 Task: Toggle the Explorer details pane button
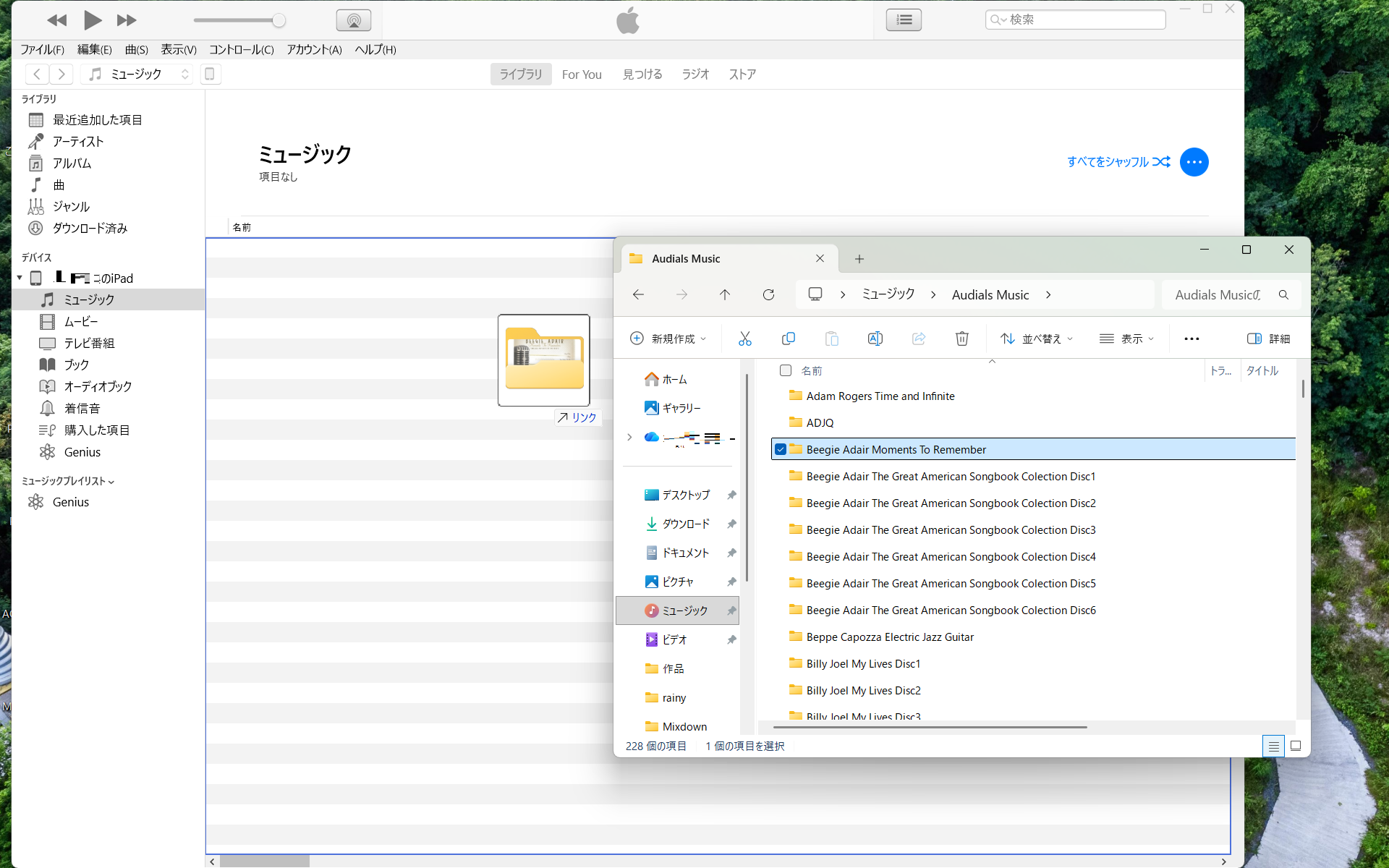[1268, 339]
